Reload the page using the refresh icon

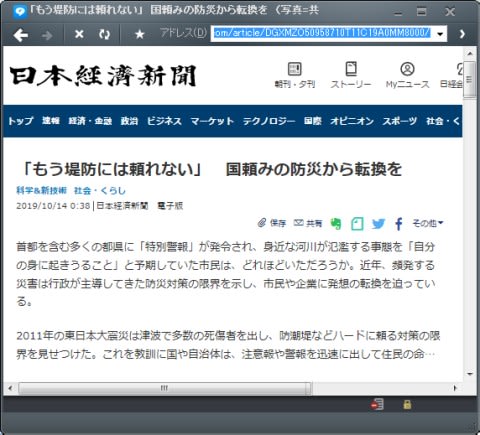[x=104, y=34]
